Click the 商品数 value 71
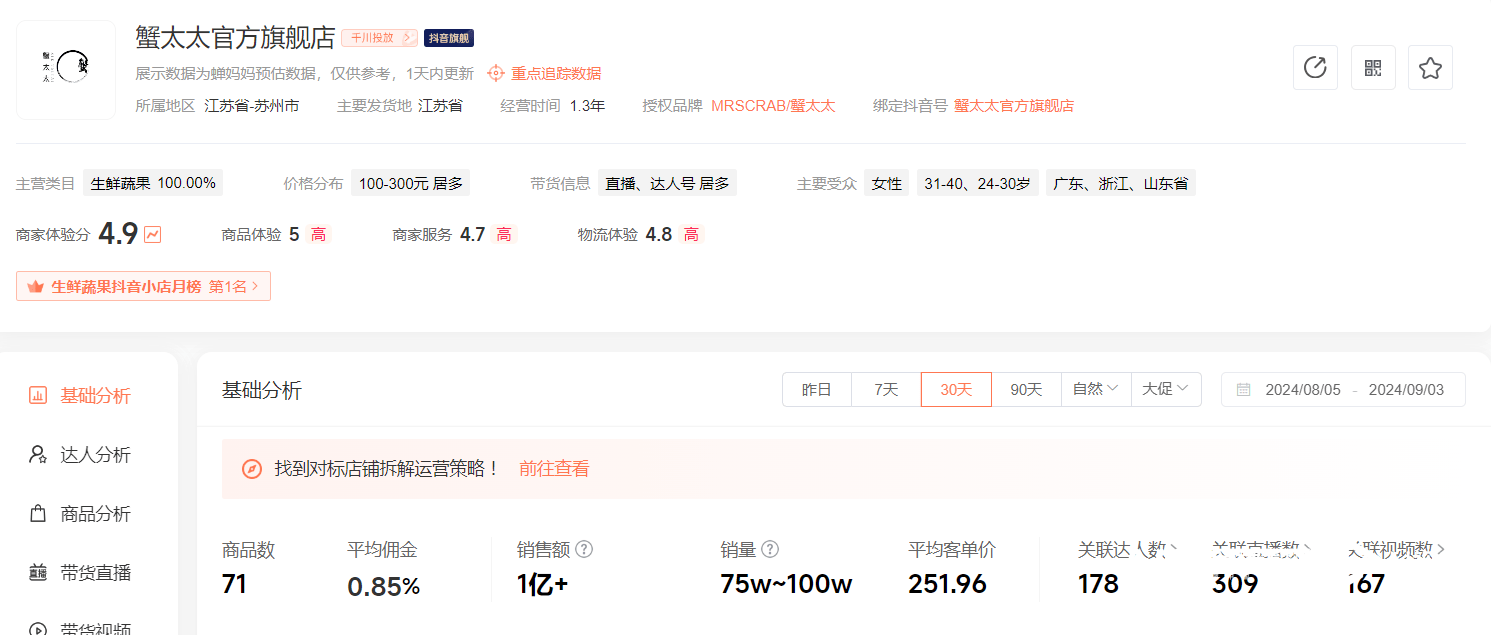 tap(235, 584)
